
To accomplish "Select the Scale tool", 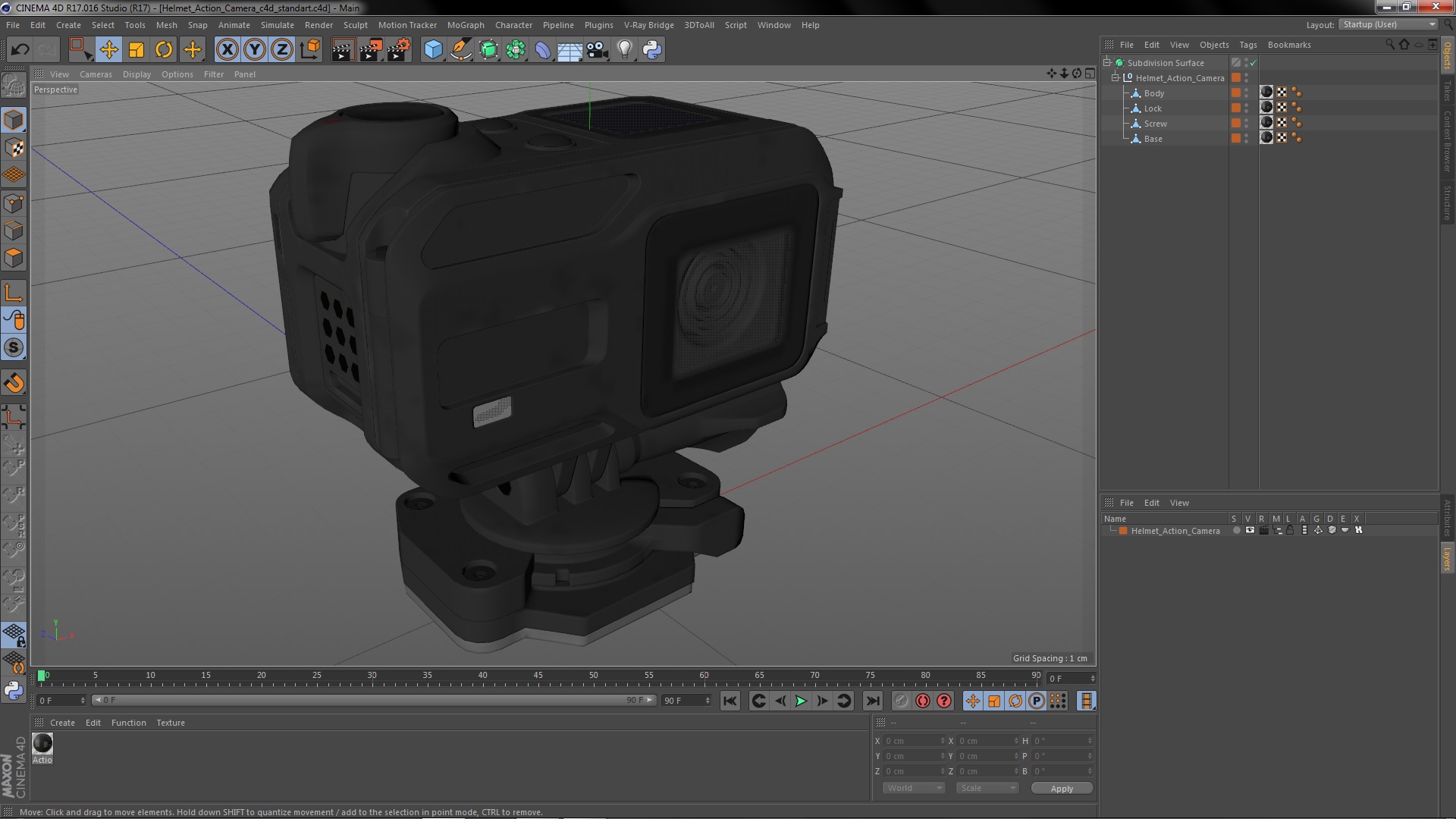I will tap(136, 50).
